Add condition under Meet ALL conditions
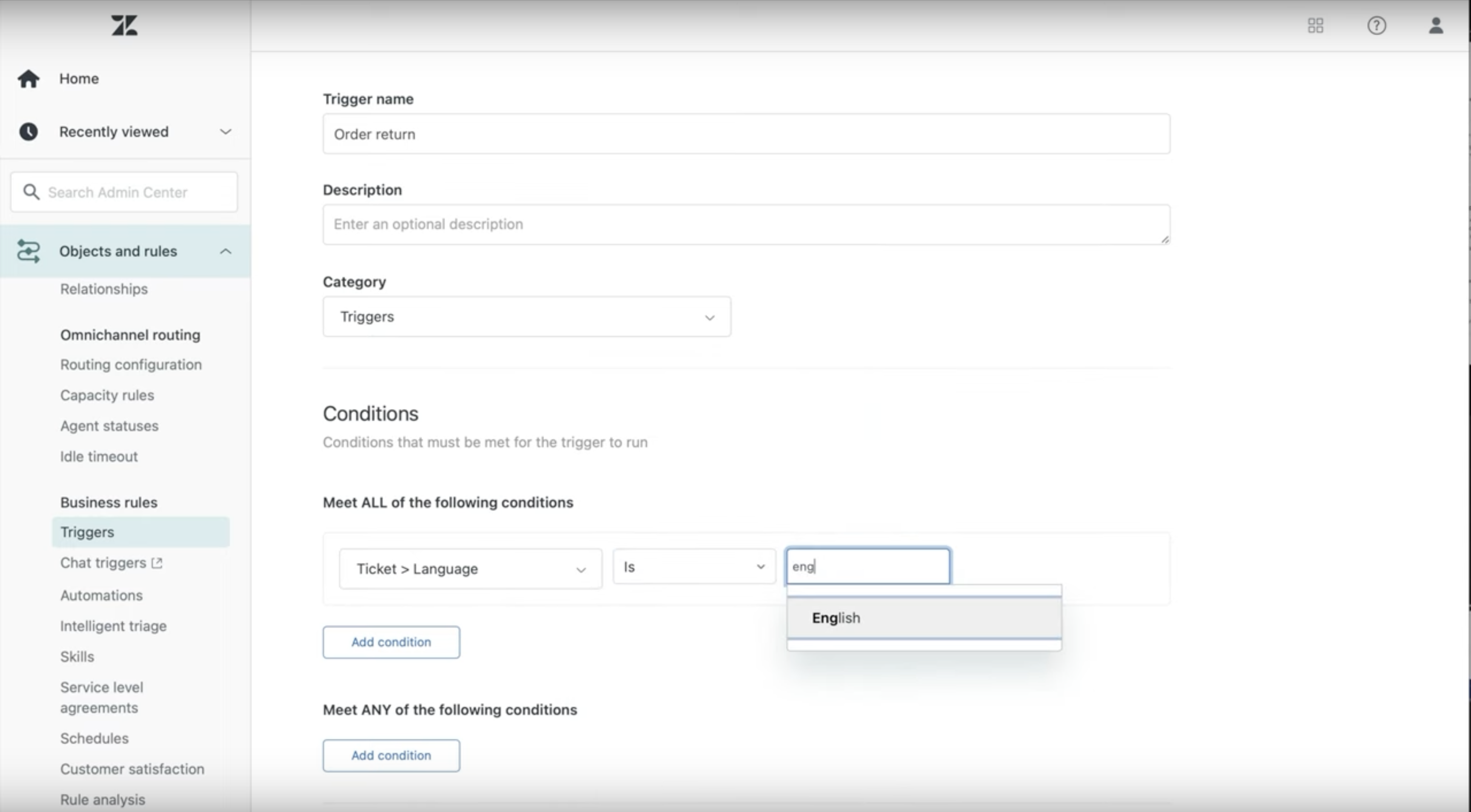This screenshot has width=1471, height=812. 391,642
